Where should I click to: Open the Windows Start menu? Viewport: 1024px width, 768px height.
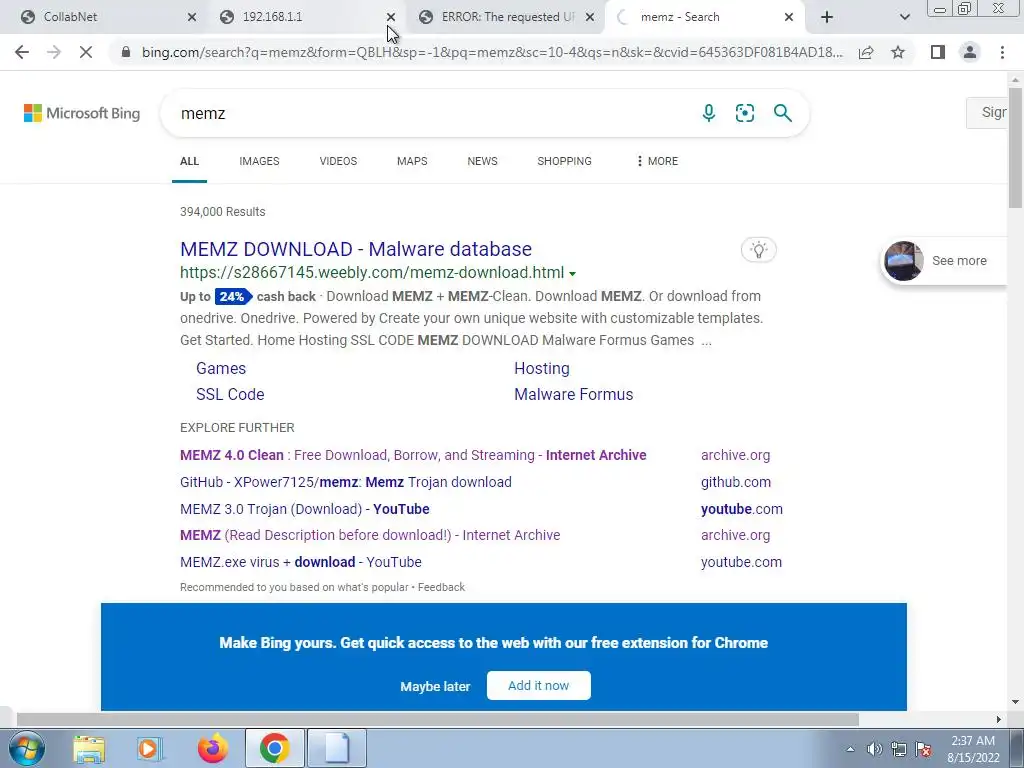point(27,748)
